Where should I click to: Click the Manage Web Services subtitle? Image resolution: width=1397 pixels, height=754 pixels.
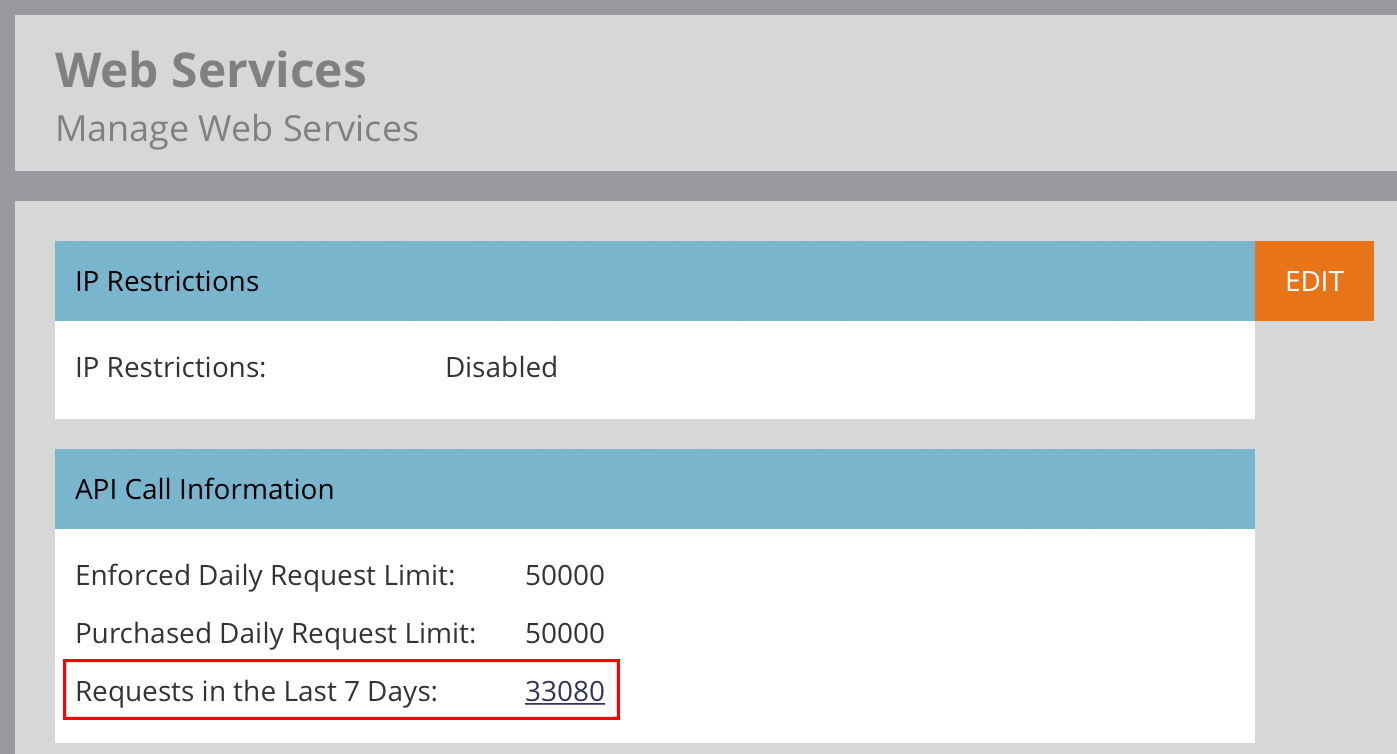coord(237,129)
